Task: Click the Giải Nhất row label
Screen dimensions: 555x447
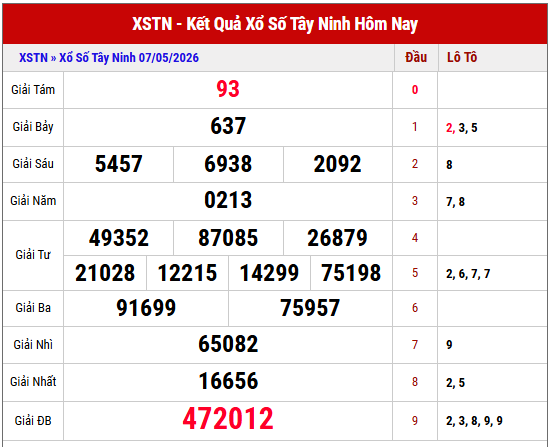Action: (33, 382)
